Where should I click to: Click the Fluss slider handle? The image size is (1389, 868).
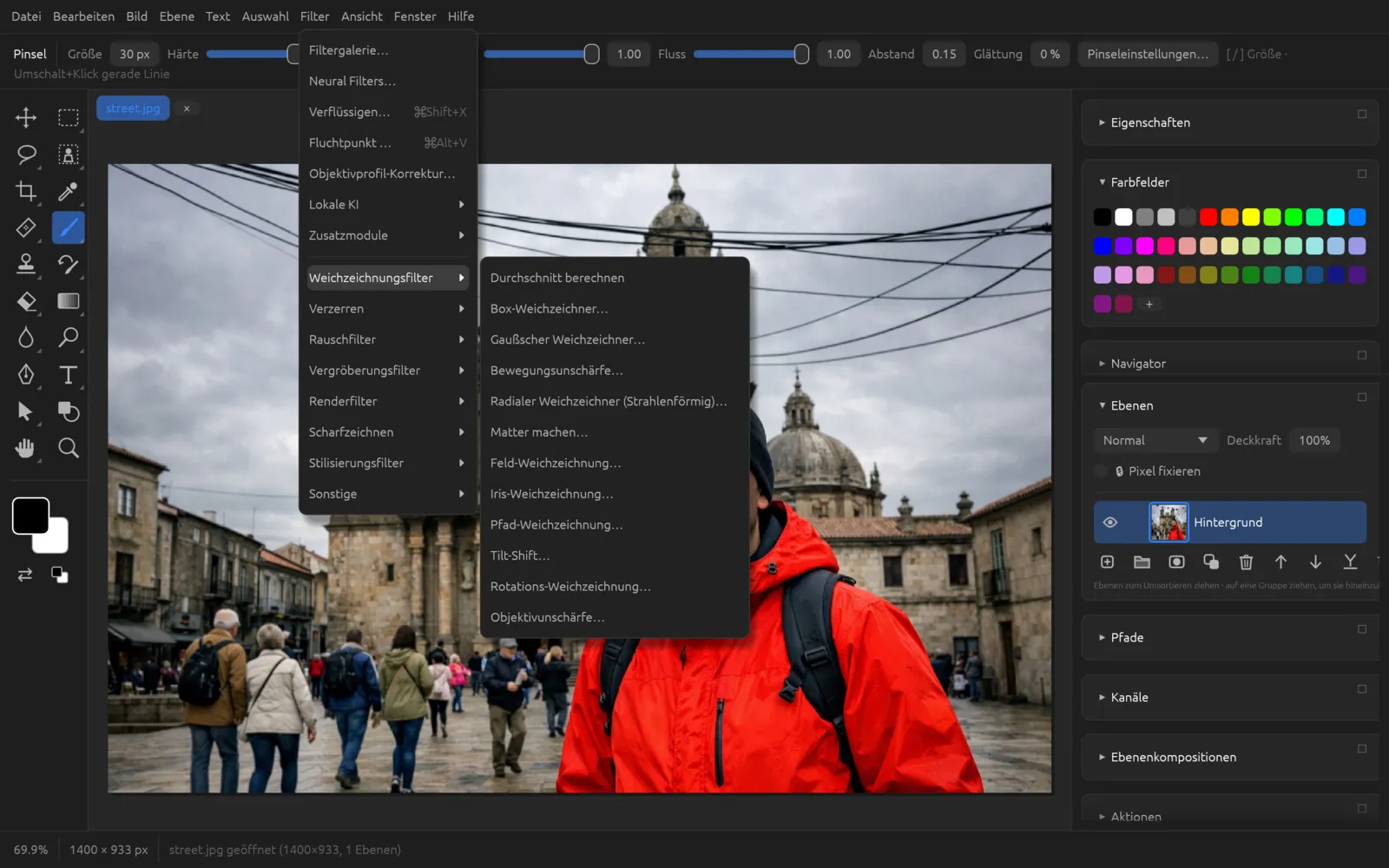(x=801, y=54)
